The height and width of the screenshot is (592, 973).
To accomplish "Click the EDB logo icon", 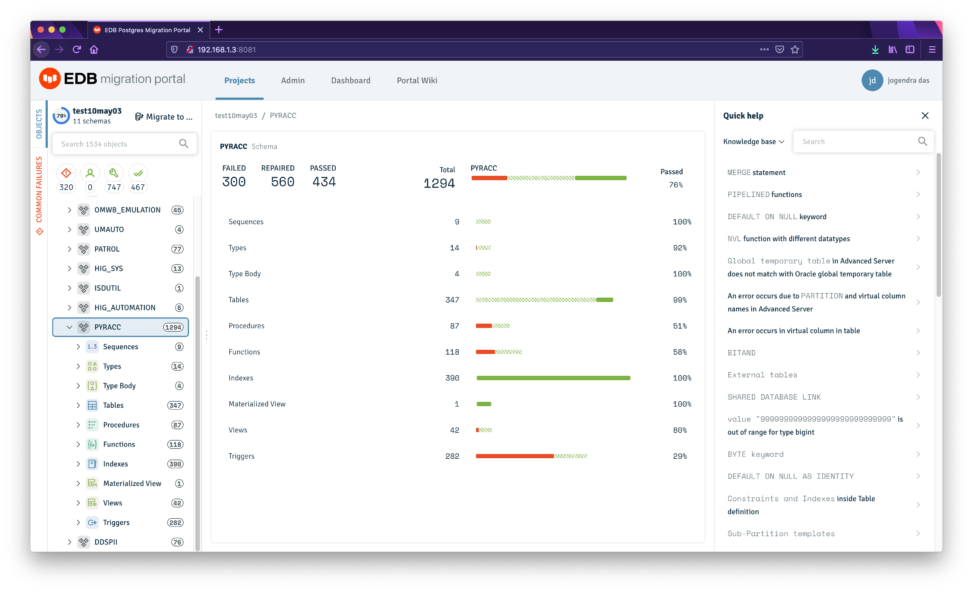I will click(50, 79).
